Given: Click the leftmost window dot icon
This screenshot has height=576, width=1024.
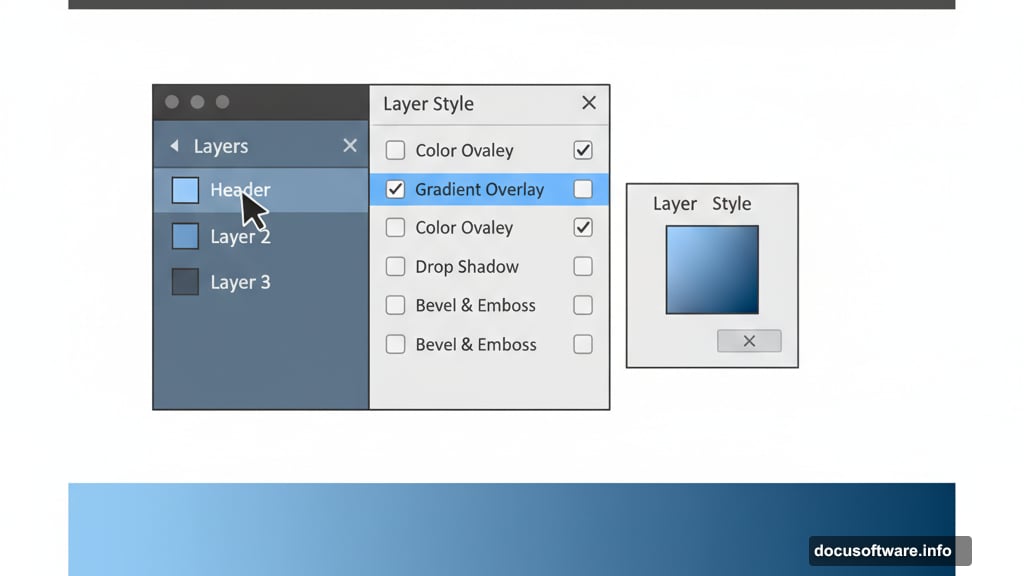Looking at the screenshot, I should (x=171, y=101).
